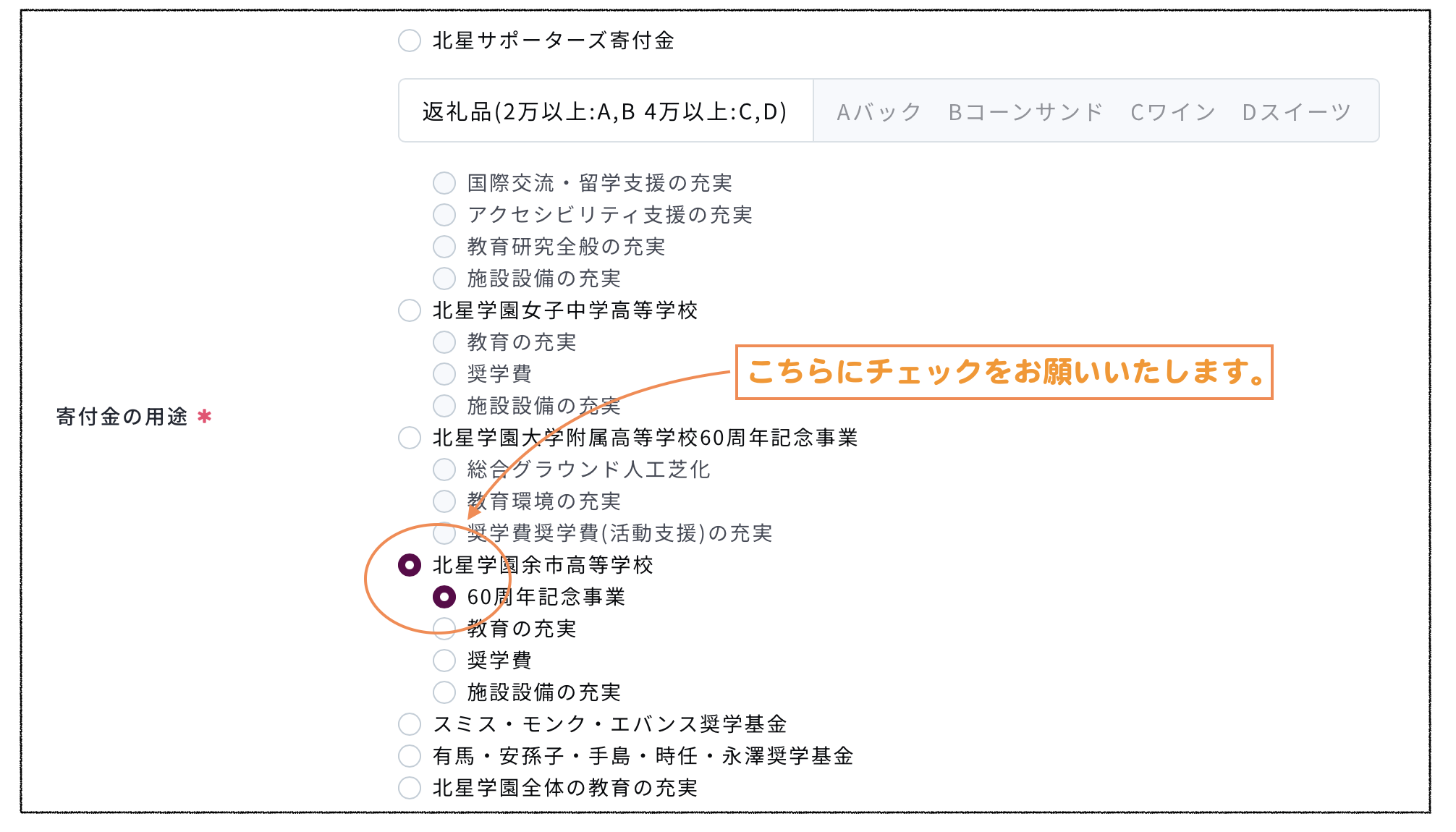The width and height of the screenshot is (1456, 832).
Task: Choose 奨学費奨学費(活動支援)の充実 option
Action: pyautogui.click(x=444, y=533)
